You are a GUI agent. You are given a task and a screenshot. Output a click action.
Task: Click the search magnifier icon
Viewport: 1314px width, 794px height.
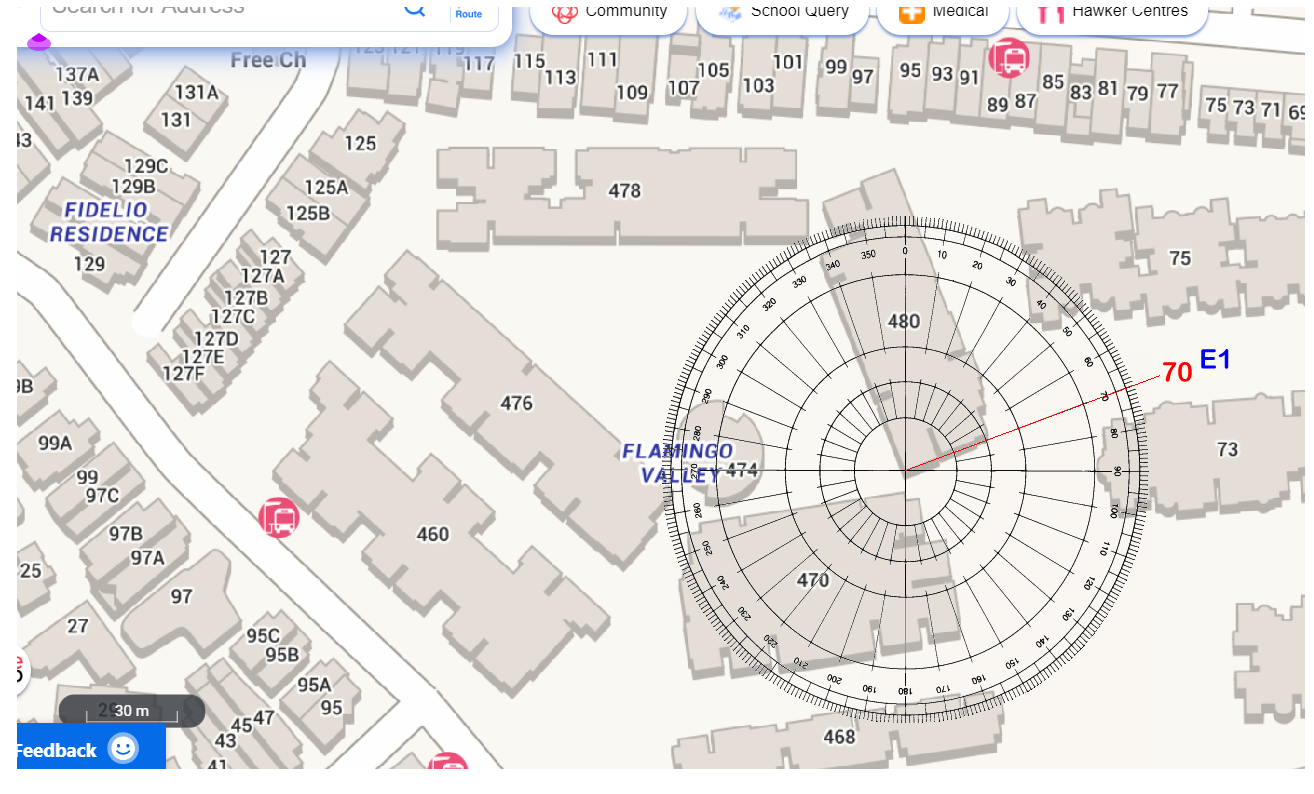(x=414, y=10)
